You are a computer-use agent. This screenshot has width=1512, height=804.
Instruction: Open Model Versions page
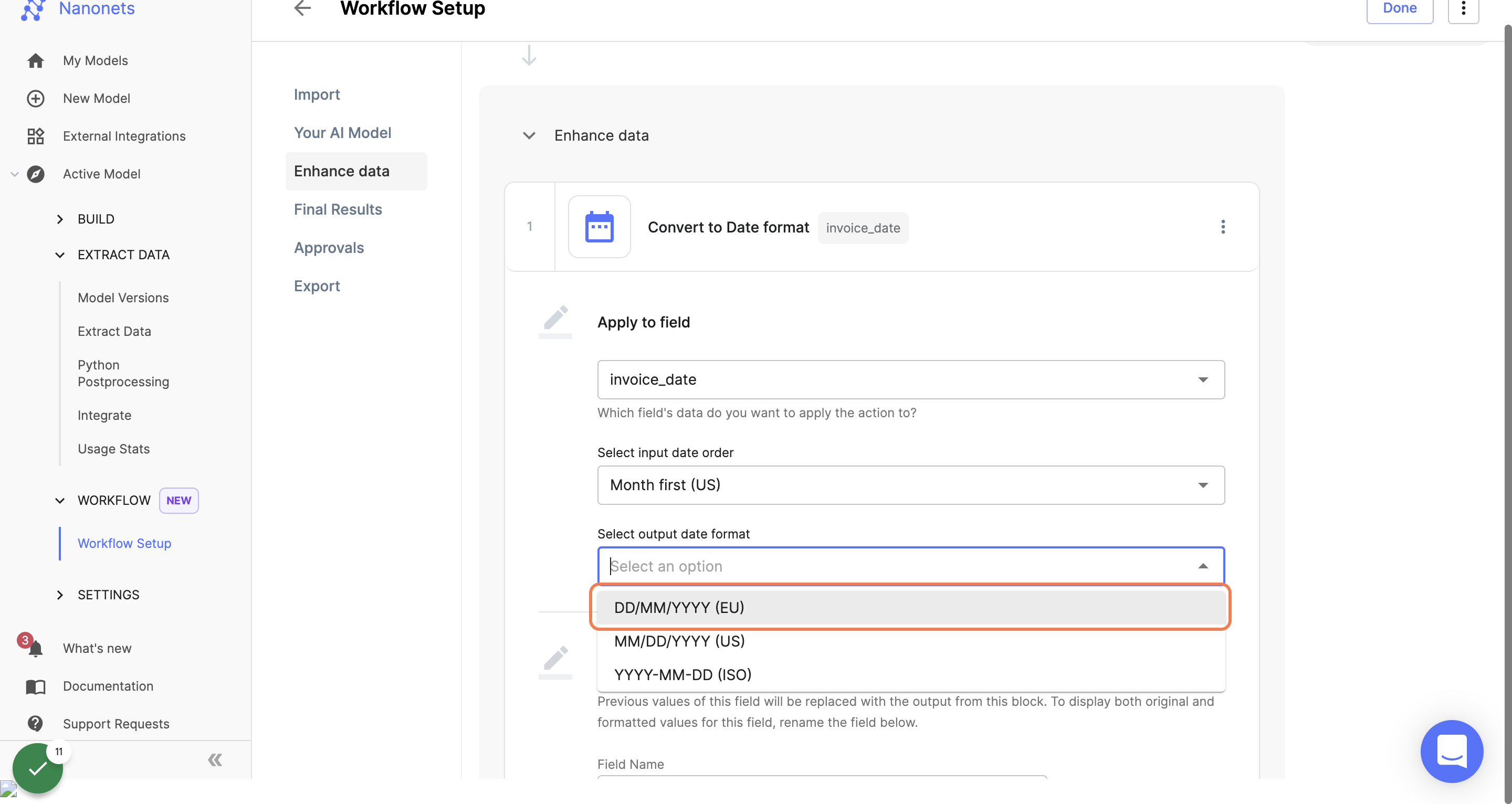point(123,298)
